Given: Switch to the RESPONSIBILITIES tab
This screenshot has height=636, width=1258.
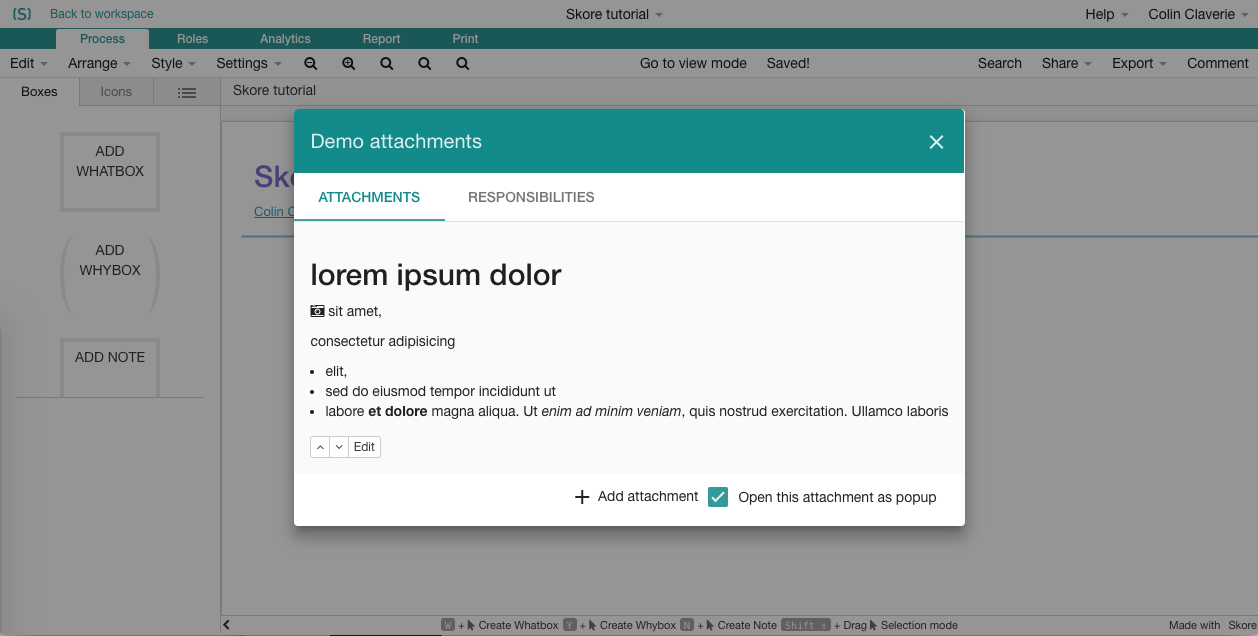Looking at the screenshot, I should [531, 197].
